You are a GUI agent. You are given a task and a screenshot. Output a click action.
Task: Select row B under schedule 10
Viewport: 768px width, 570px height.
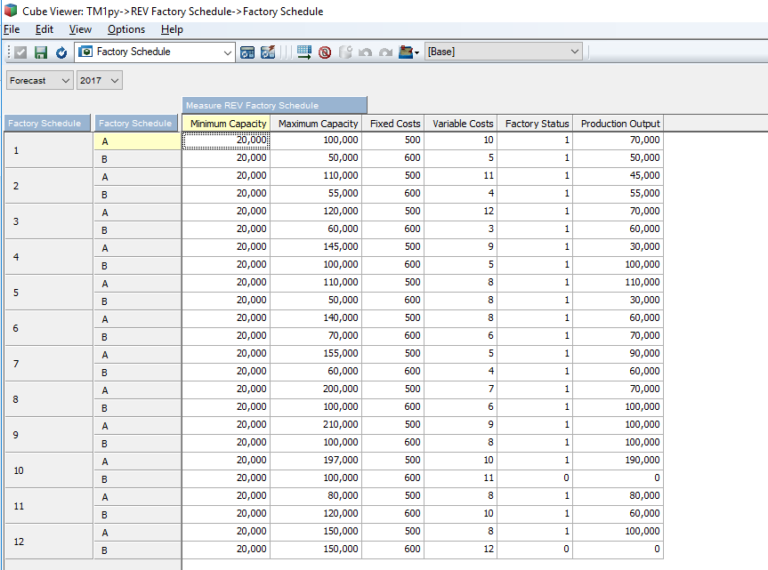[x=137, y=479]
